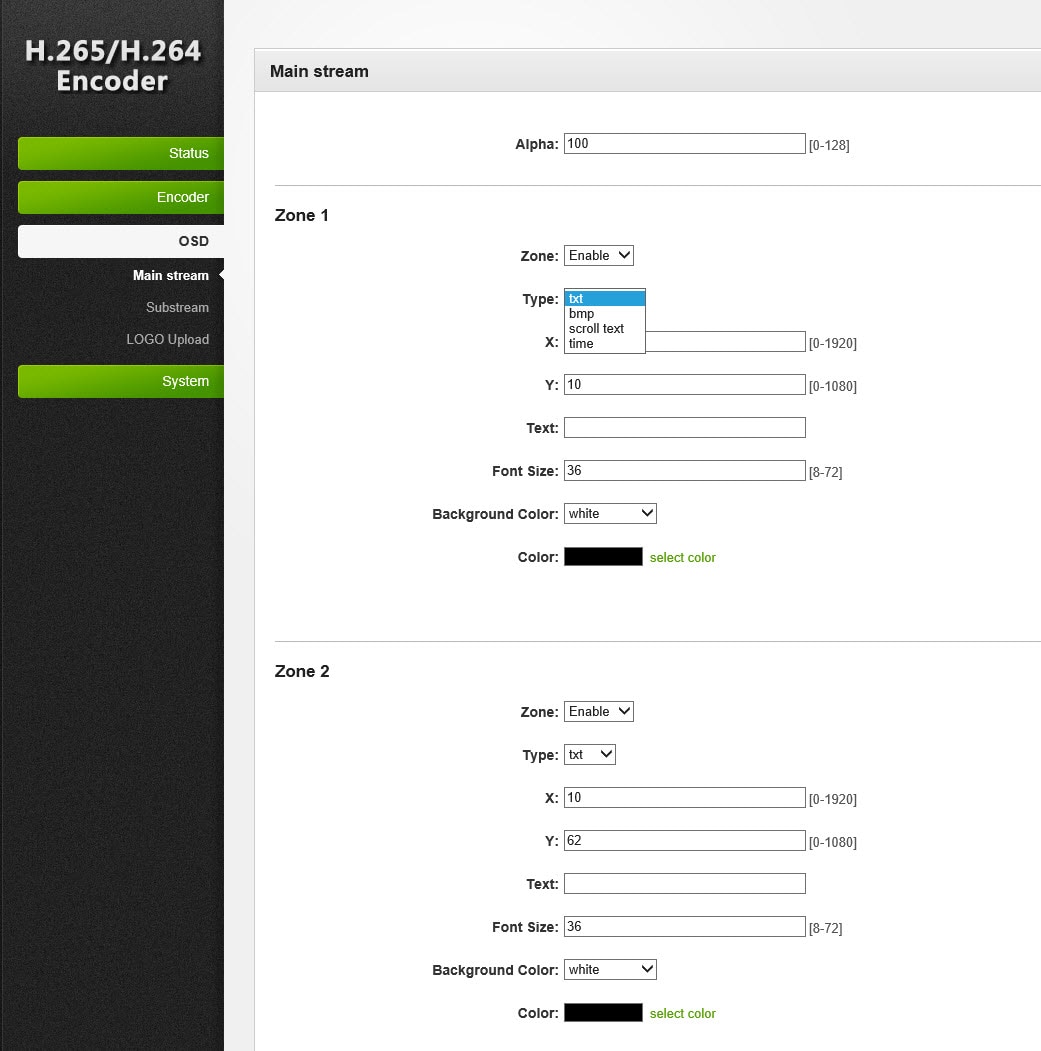Open the System menu section
1041x1051 pixels.
(x=121, y=381)
